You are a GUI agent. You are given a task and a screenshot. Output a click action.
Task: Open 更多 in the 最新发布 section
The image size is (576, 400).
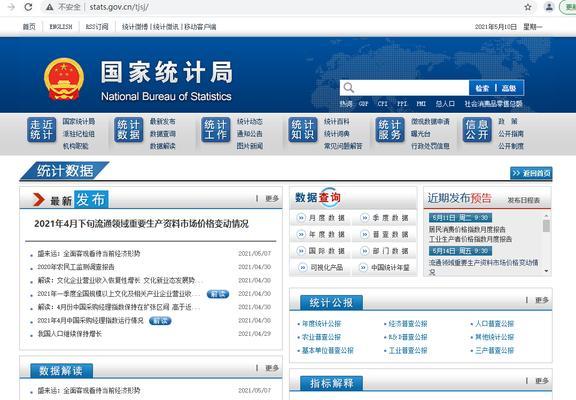272,199
